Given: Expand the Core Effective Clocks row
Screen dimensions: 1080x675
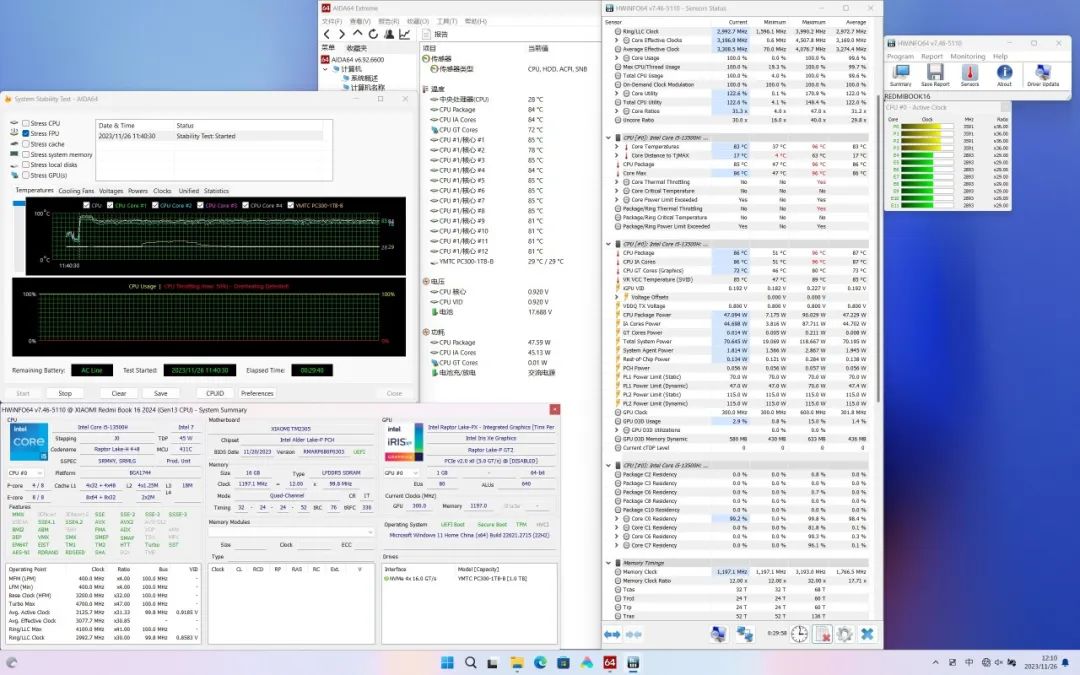Looking at the screenshot, I should click(616, 40).
